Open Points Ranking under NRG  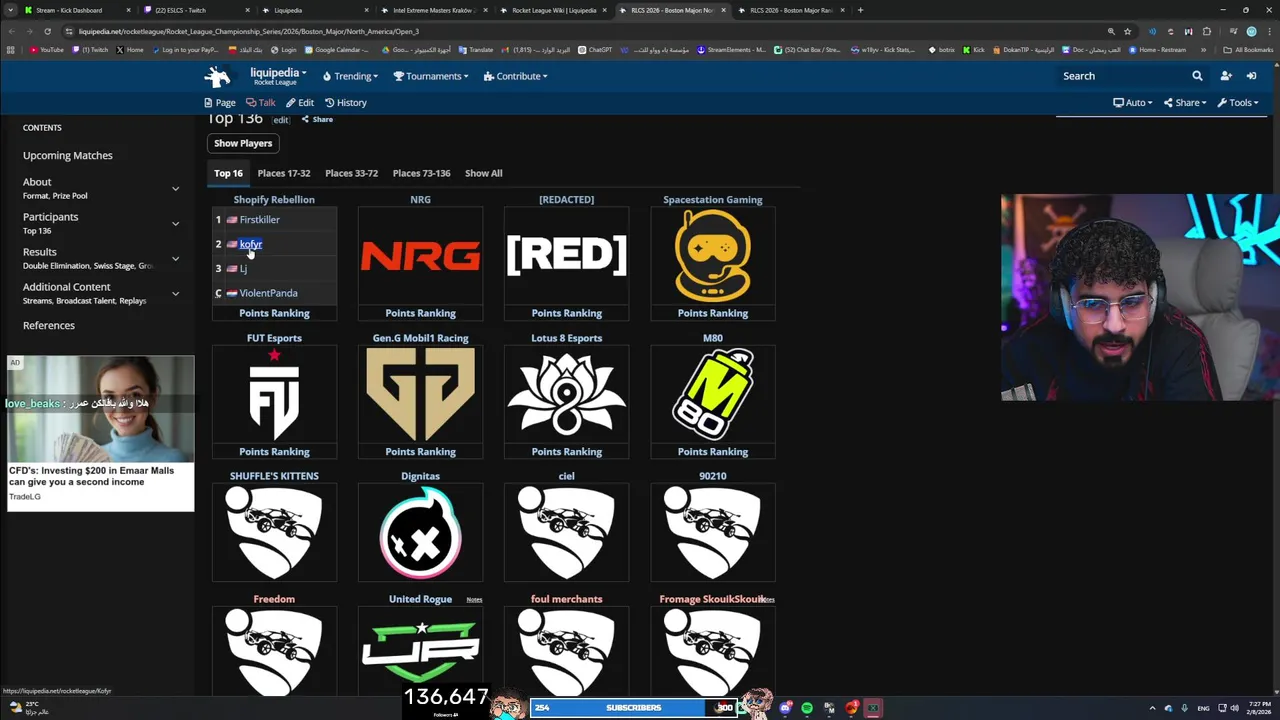point(420,313)
